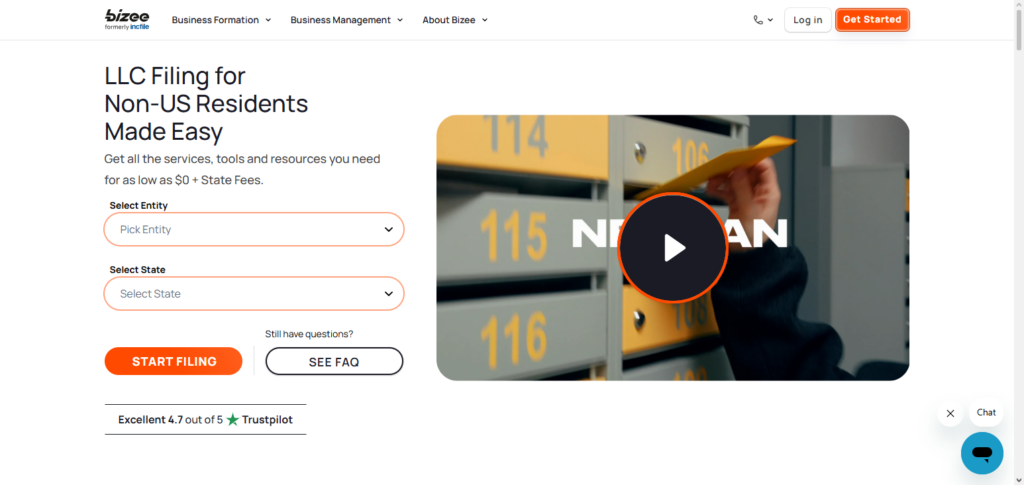Play the mailbox video with the play button
The width and height of the screenshot is (1024, 485).
(672, 247)
